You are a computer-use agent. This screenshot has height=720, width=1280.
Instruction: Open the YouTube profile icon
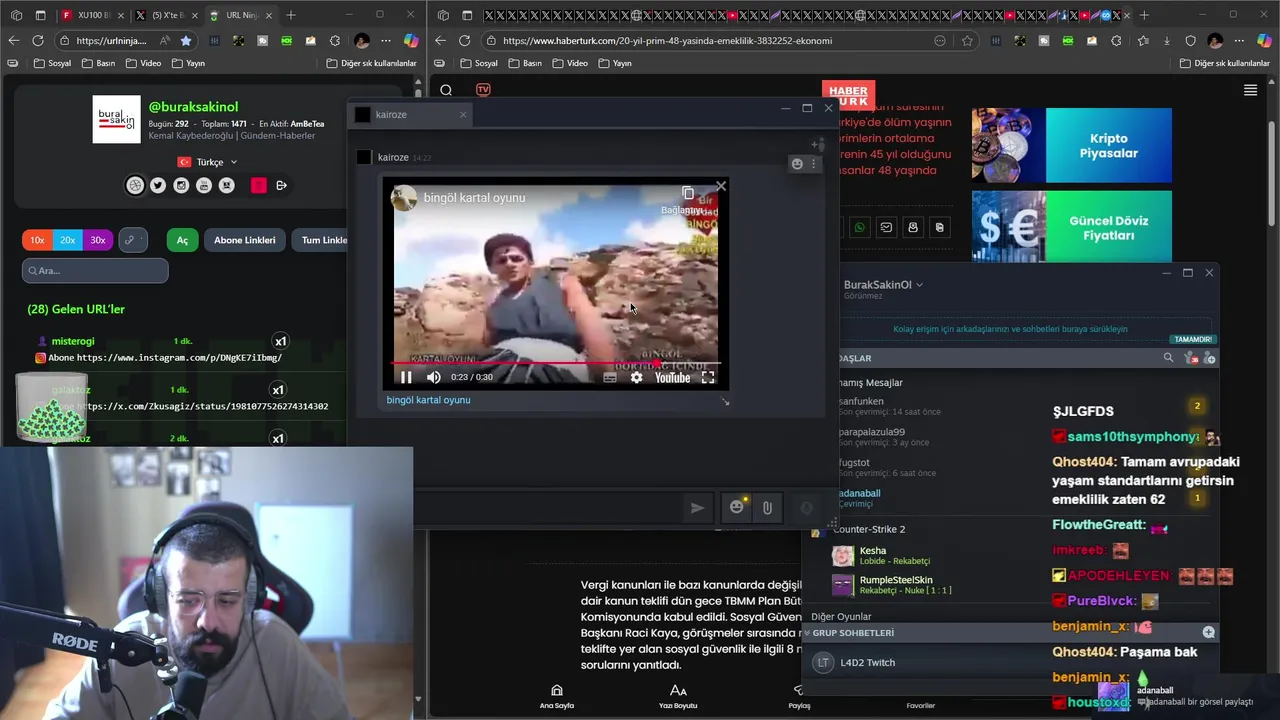point(204,185)
